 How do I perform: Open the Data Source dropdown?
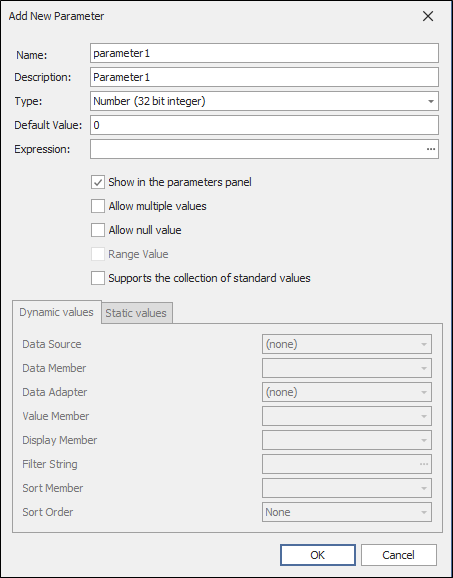point(347,344)
